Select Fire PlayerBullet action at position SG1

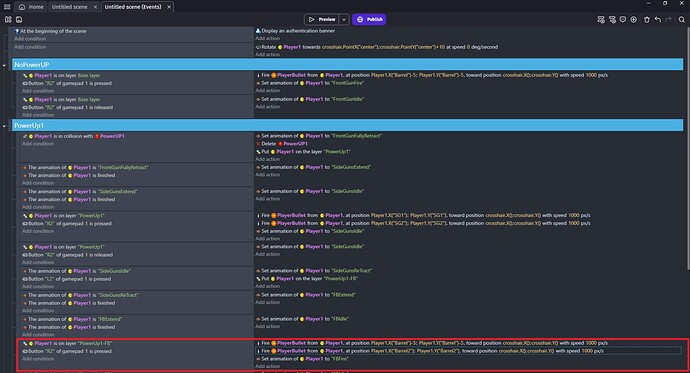click(423, 216)
